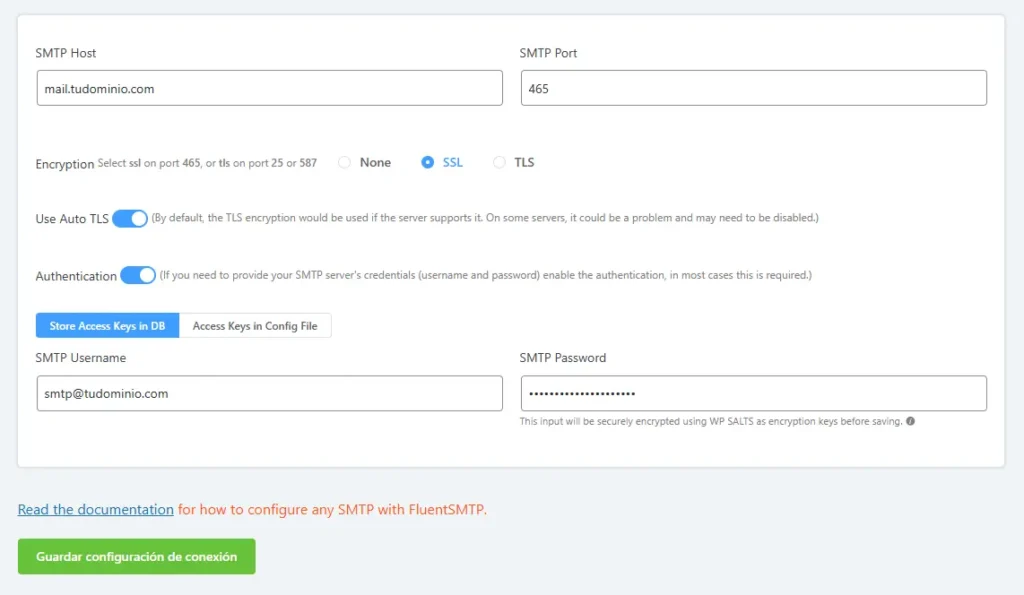This screenshot has height=595, width=1024.
Task: Click the SMTP Port input field
Action: click(754, 88)
